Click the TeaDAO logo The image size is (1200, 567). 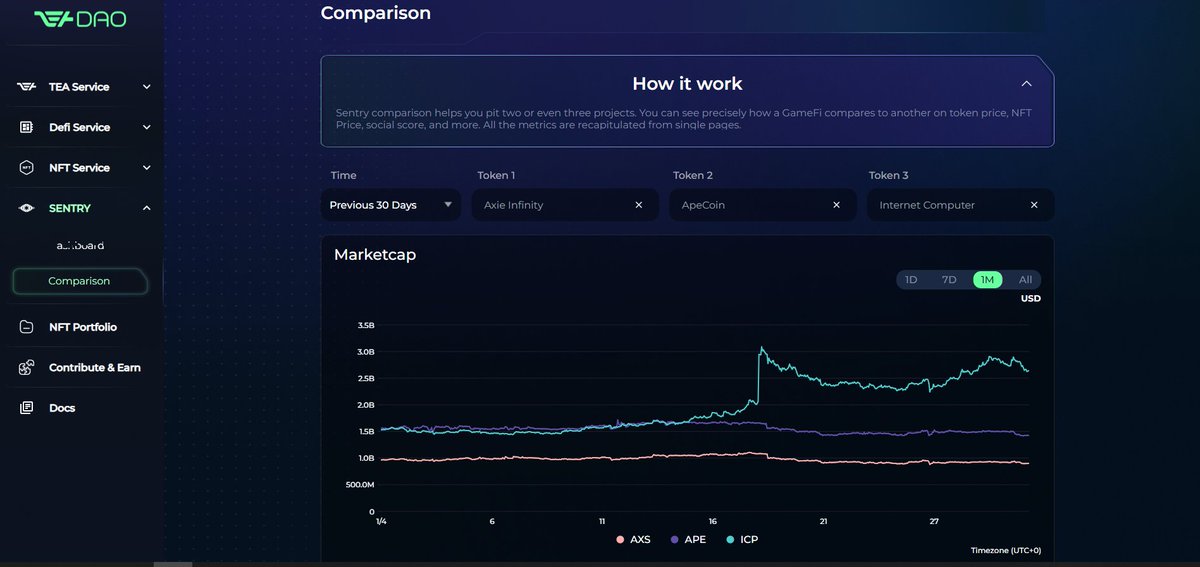(80, 18)
